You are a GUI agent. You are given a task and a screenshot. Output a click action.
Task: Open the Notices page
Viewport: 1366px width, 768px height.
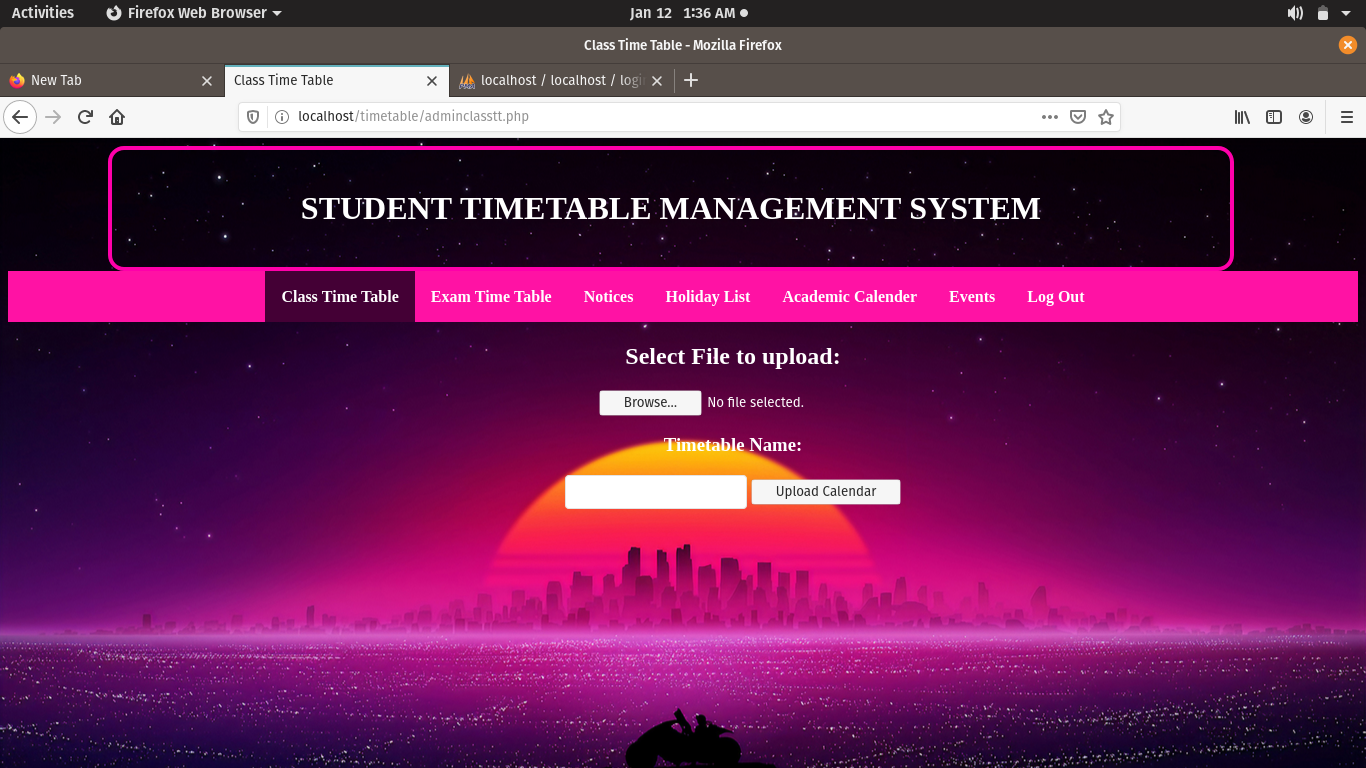pos(609,297)
